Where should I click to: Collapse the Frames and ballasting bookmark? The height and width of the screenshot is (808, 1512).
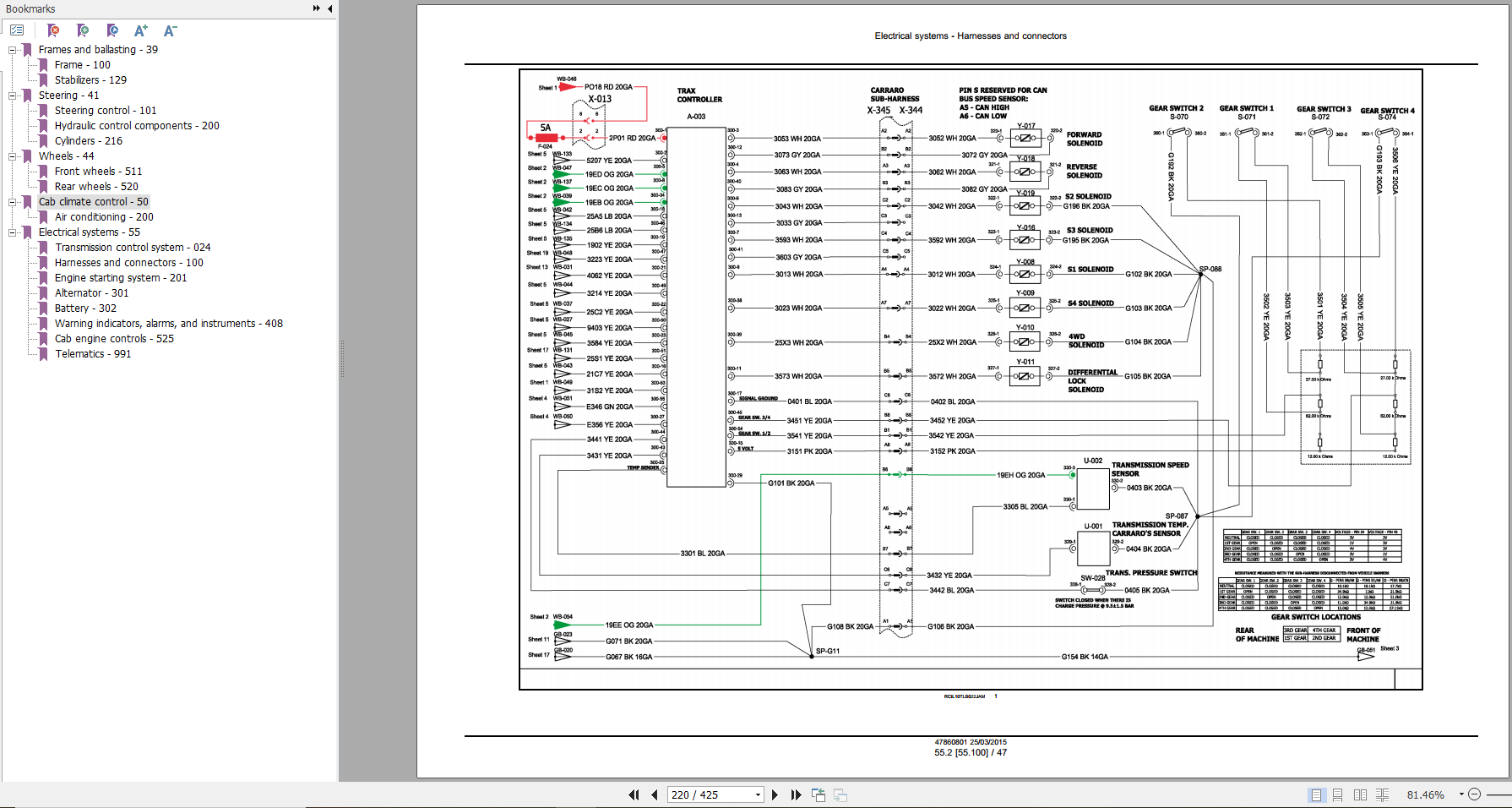click(x=13, y=50)
